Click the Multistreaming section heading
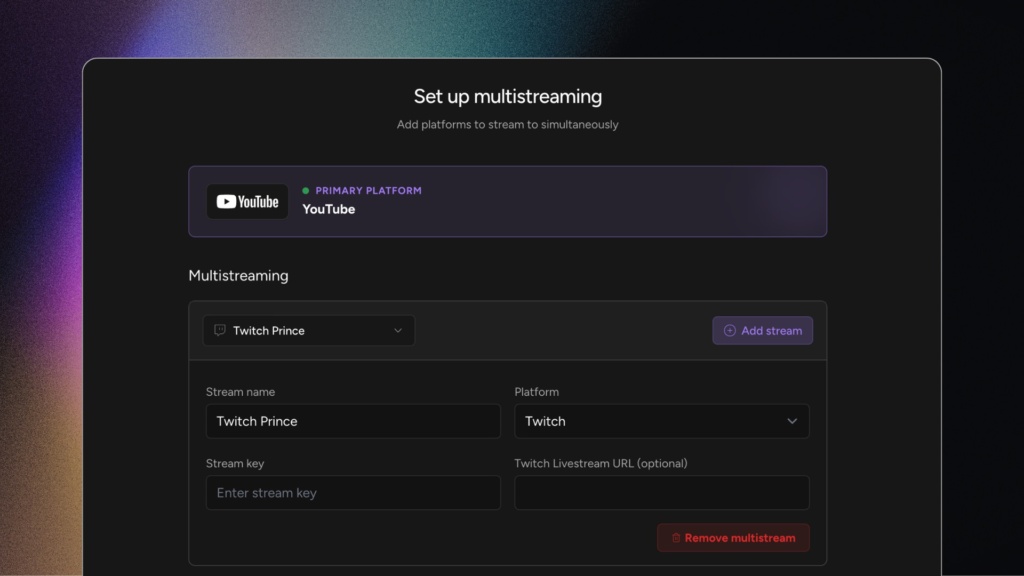This screenshot has width=1024, height=576. [x=238, y=276]
